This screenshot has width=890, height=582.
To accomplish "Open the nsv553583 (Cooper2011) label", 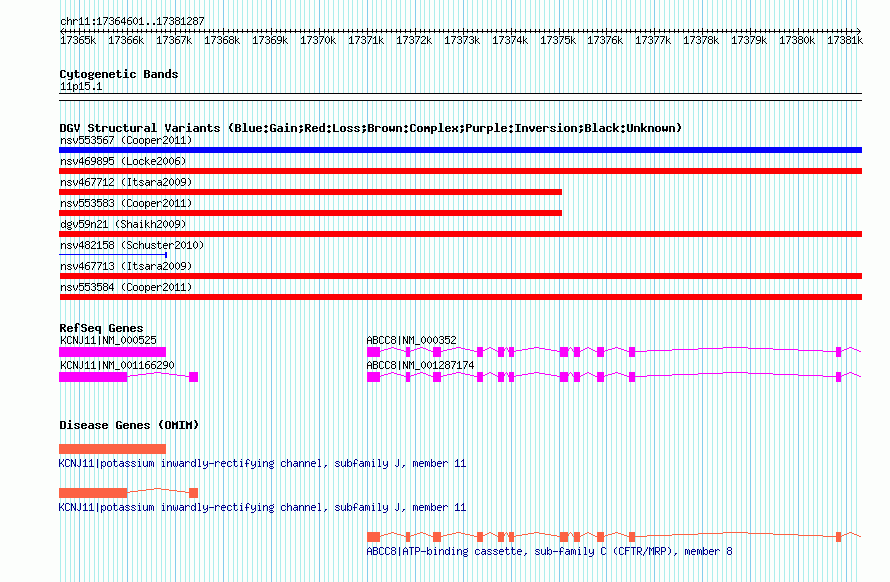I will point(126,203).
